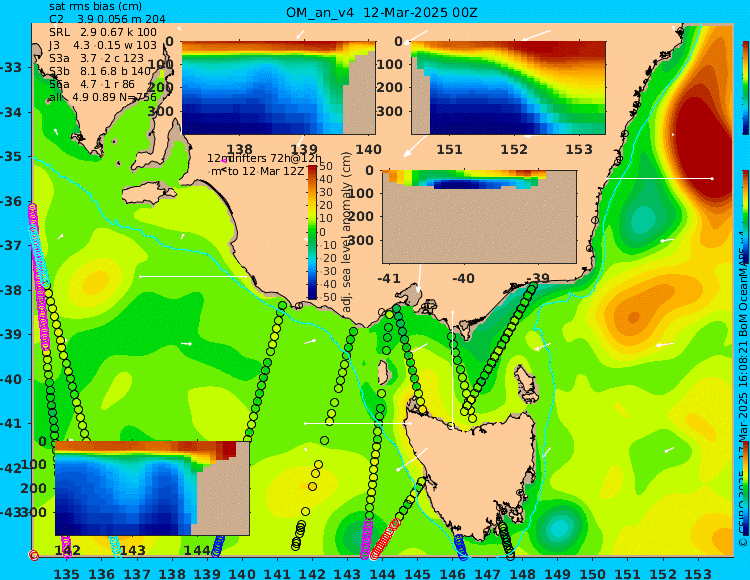The height and width of the screenshot is (580, 750).
Task: Click the -37 latitude label on the left axis
Action: pos(10,245)
